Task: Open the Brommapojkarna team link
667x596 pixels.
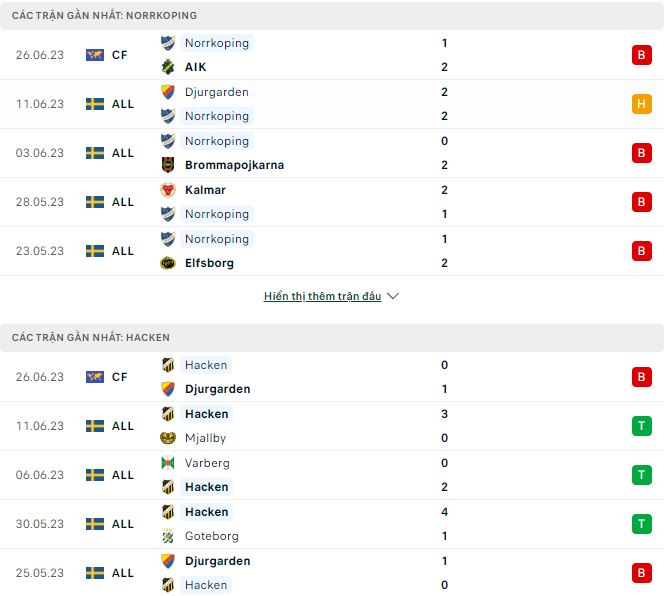Action: tap(234, 165)
